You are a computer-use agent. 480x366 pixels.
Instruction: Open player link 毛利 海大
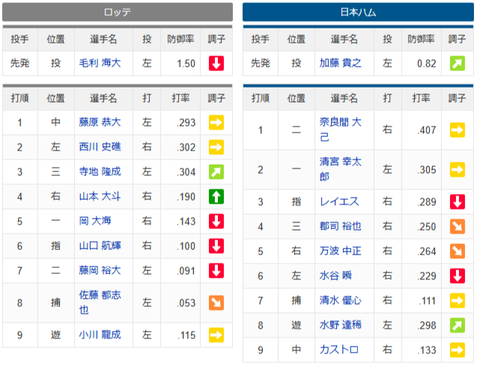pyautogui.click(x=100, y=63)
